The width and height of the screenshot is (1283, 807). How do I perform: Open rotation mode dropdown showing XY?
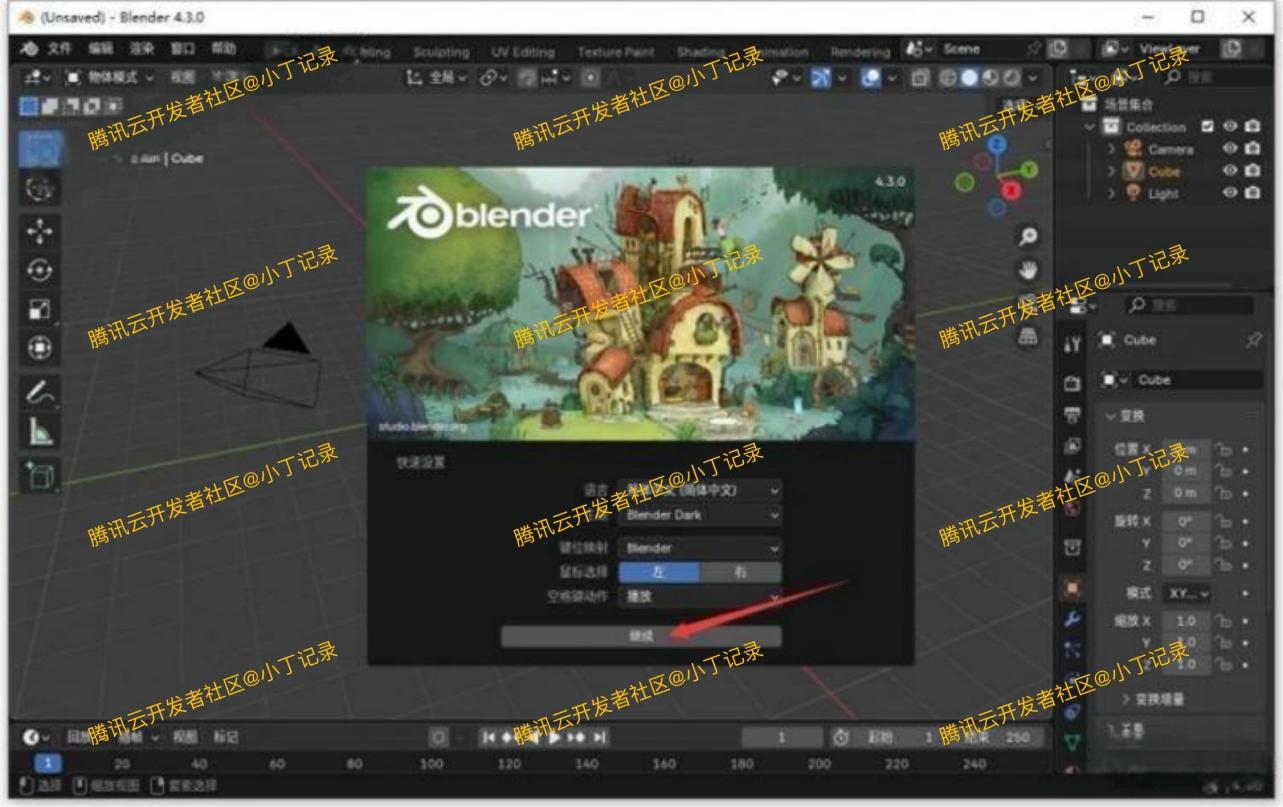point(1186,594)
